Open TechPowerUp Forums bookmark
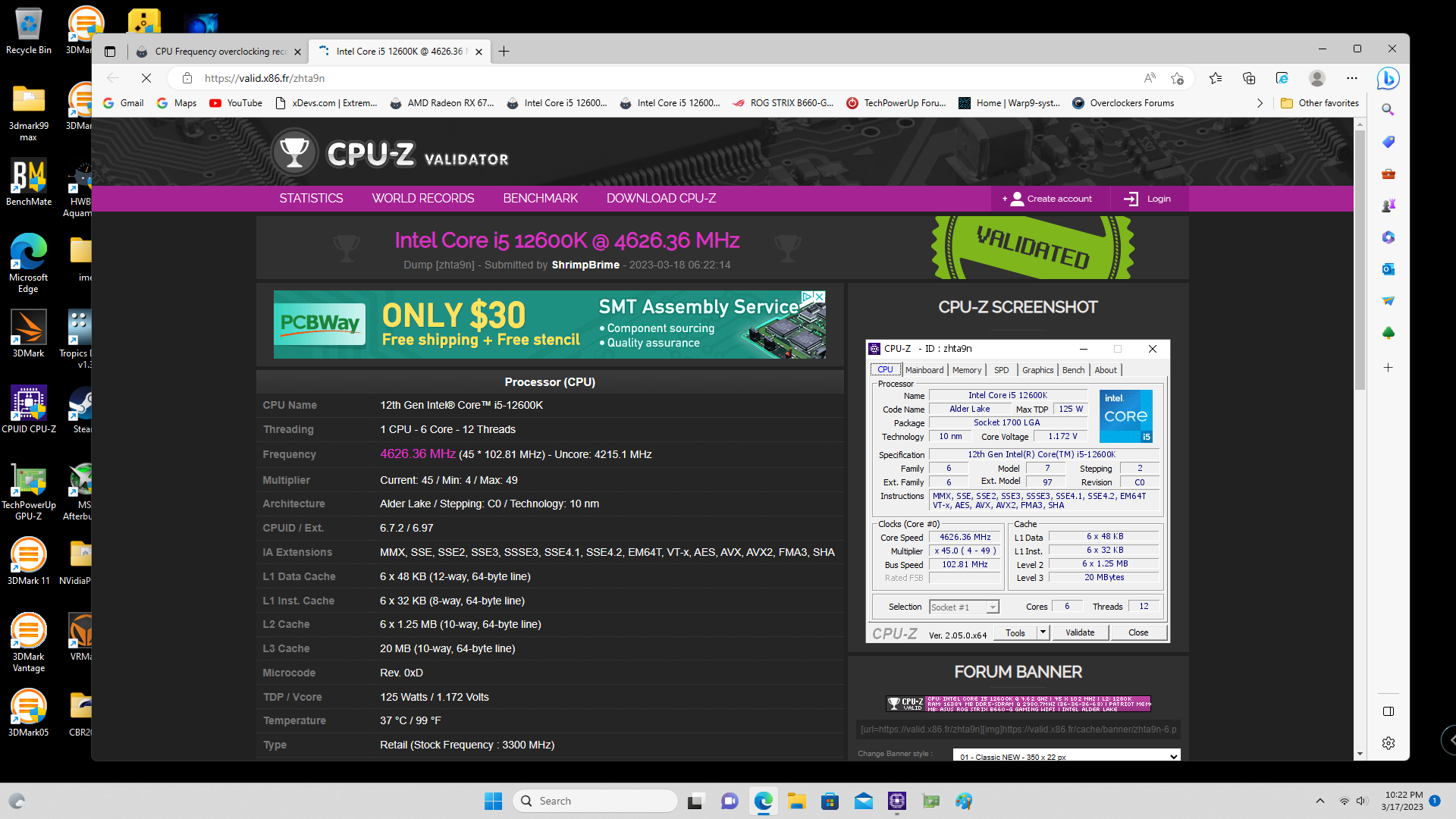Viewport: 1456px width, 819px height. click(x=896, y=103)
